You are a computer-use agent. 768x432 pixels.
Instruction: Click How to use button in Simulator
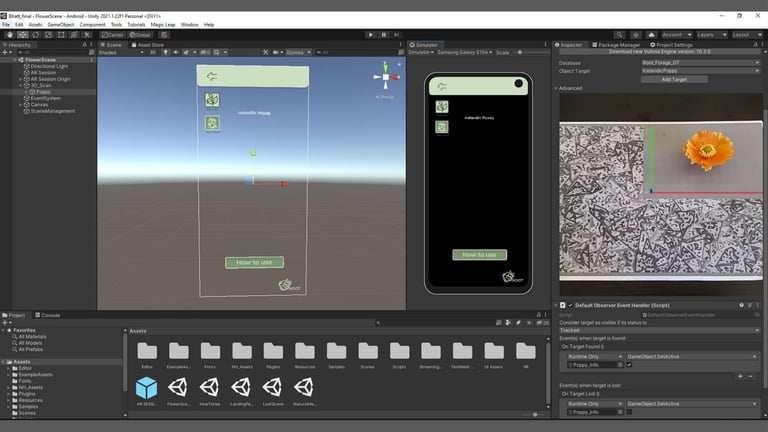click(x=479, y=255)
